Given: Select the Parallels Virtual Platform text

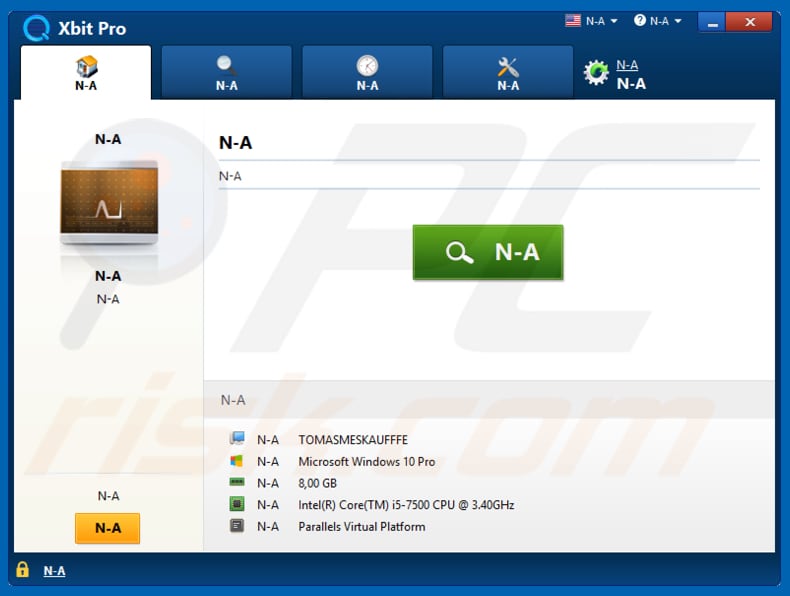Looking at the screenshot, I should 362,526.
